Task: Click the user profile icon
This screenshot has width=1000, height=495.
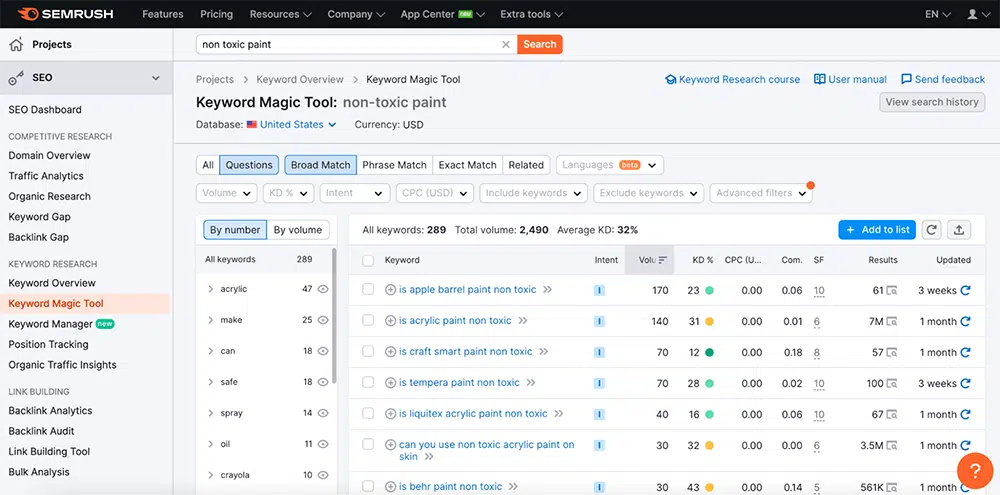Action: click(973, 15)
